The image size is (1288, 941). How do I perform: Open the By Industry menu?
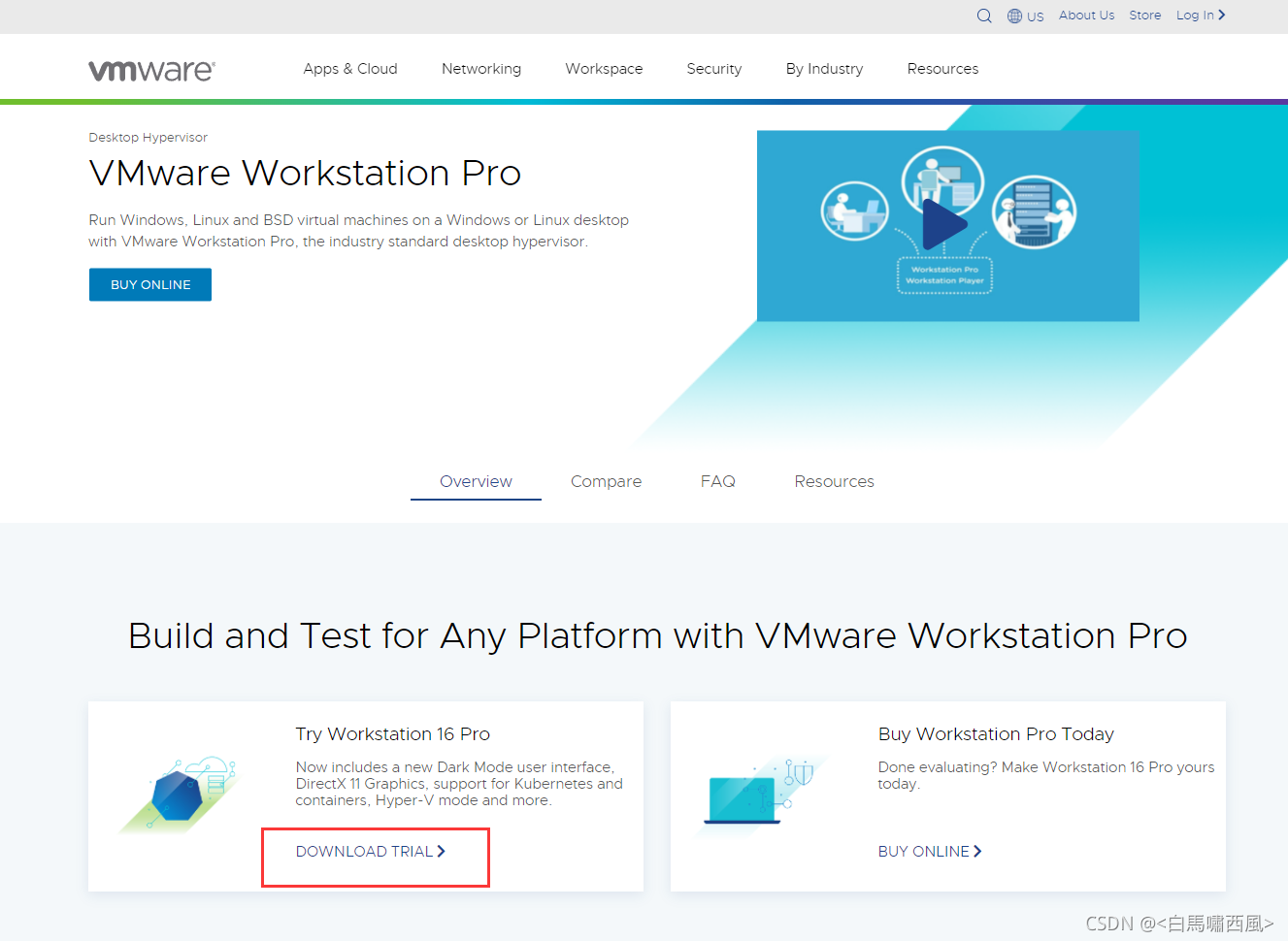(x=823, y=69)
